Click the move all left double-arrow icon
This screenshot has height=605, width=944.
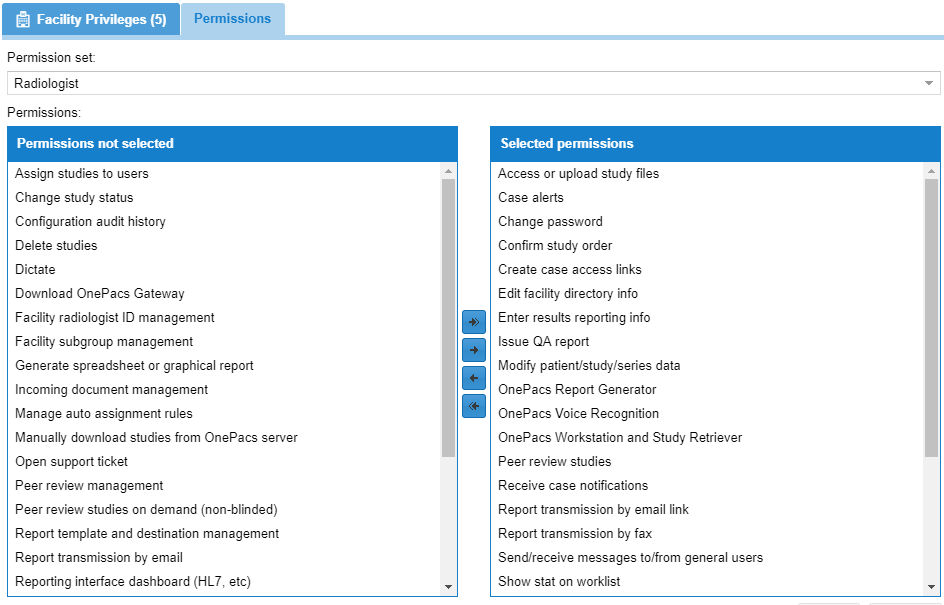click(474, 406)
